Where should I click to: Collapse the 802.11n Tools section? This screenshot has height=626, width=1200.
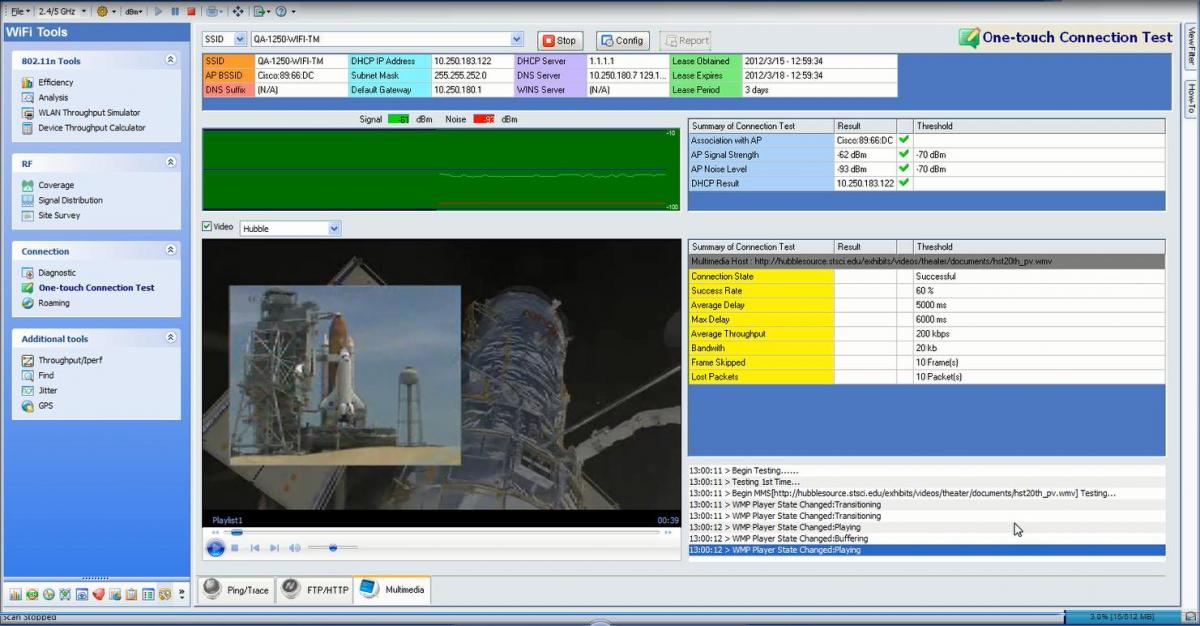(x=170, y=60)
